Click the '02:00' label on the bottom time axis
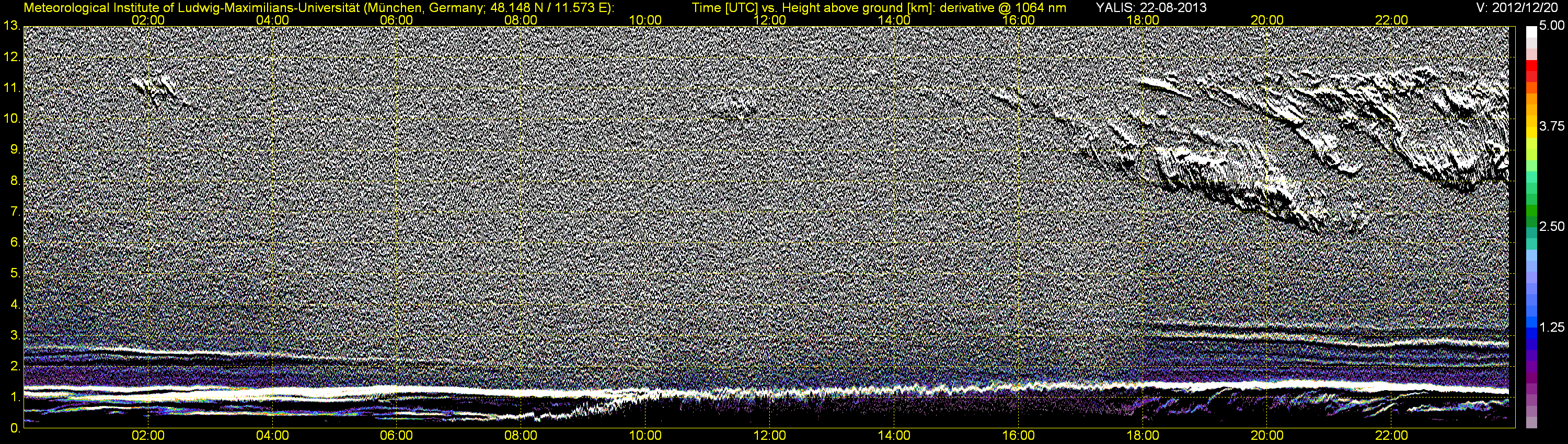Screen dimensions: 1568x444 [x=148, y=436]
